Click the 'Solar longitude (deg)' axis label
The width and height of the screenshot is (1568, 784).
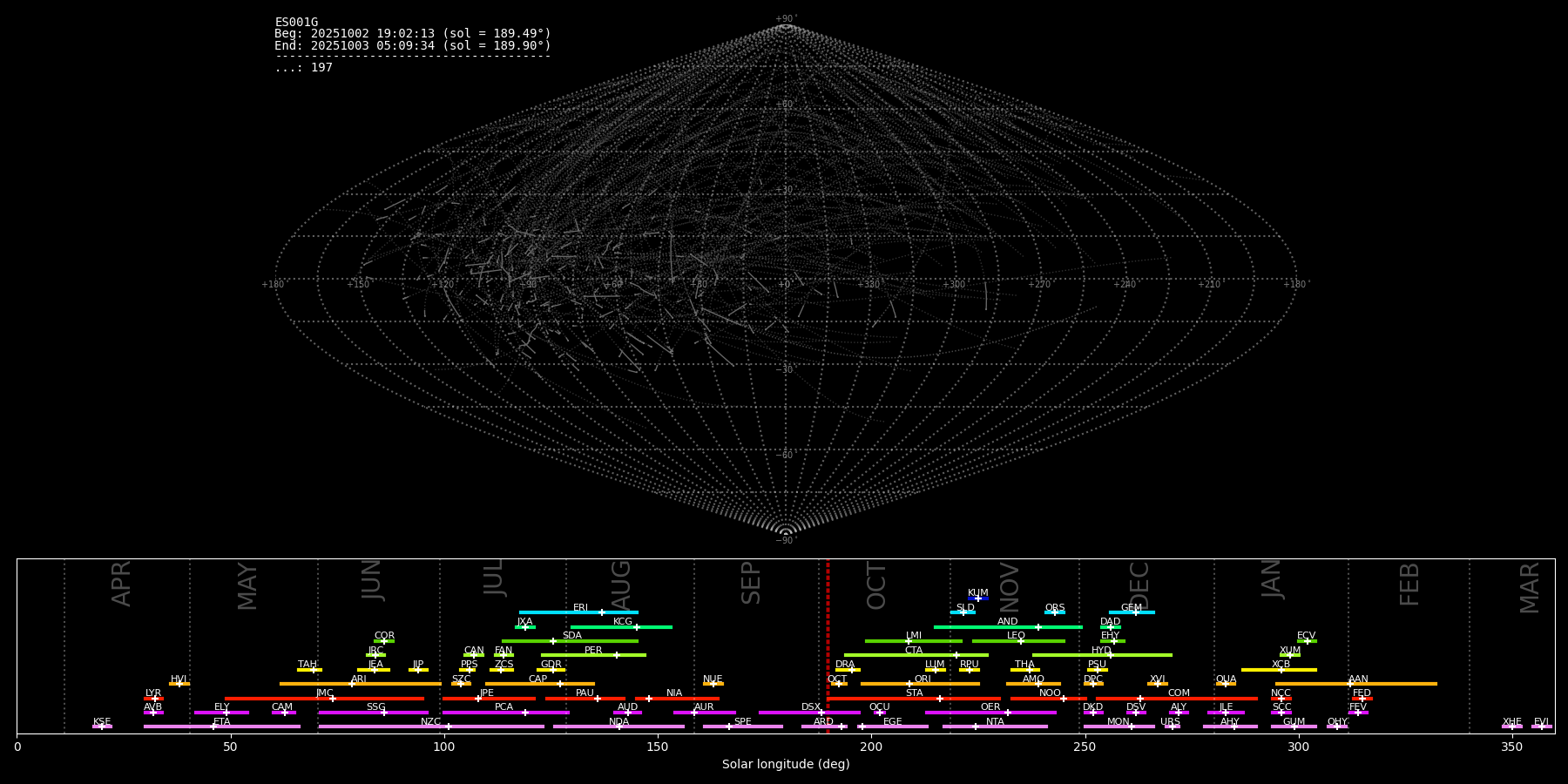pos(786,764)
